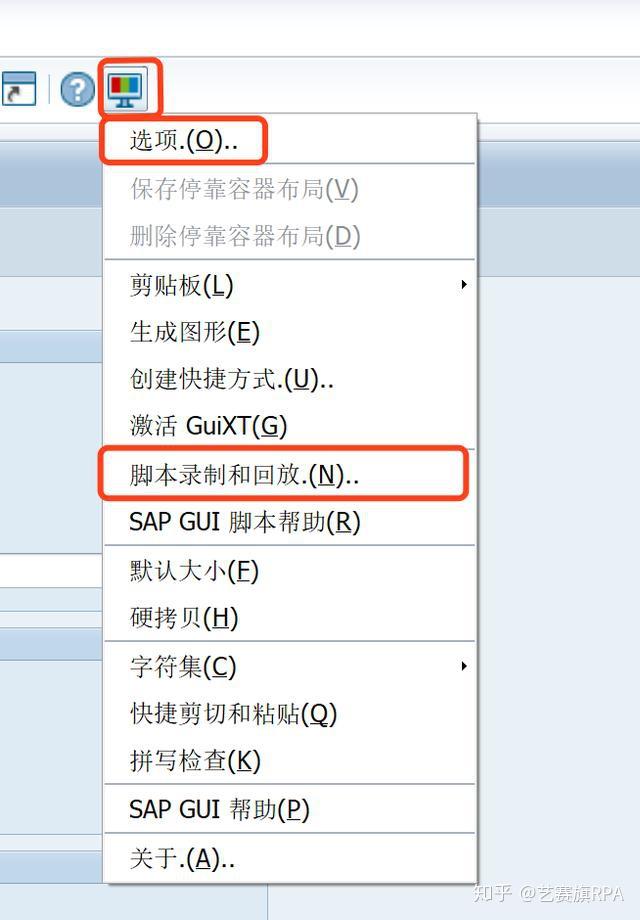Viewport: 640px width, 920px height.
Task: Click the Customize Local Layout monitor icon
Action: (126, 89)
